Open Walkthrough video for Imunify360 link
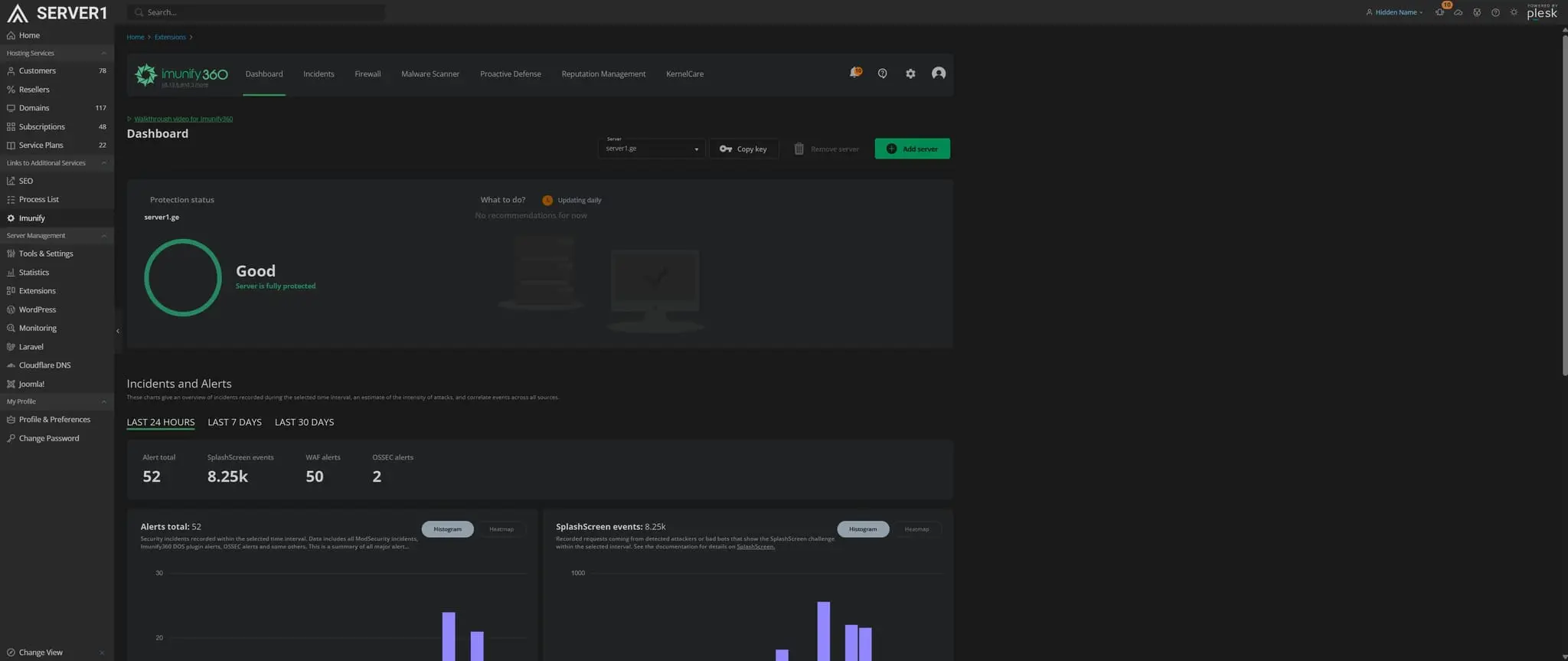Screen dimensions: 1568x661 tap(184, 119)
